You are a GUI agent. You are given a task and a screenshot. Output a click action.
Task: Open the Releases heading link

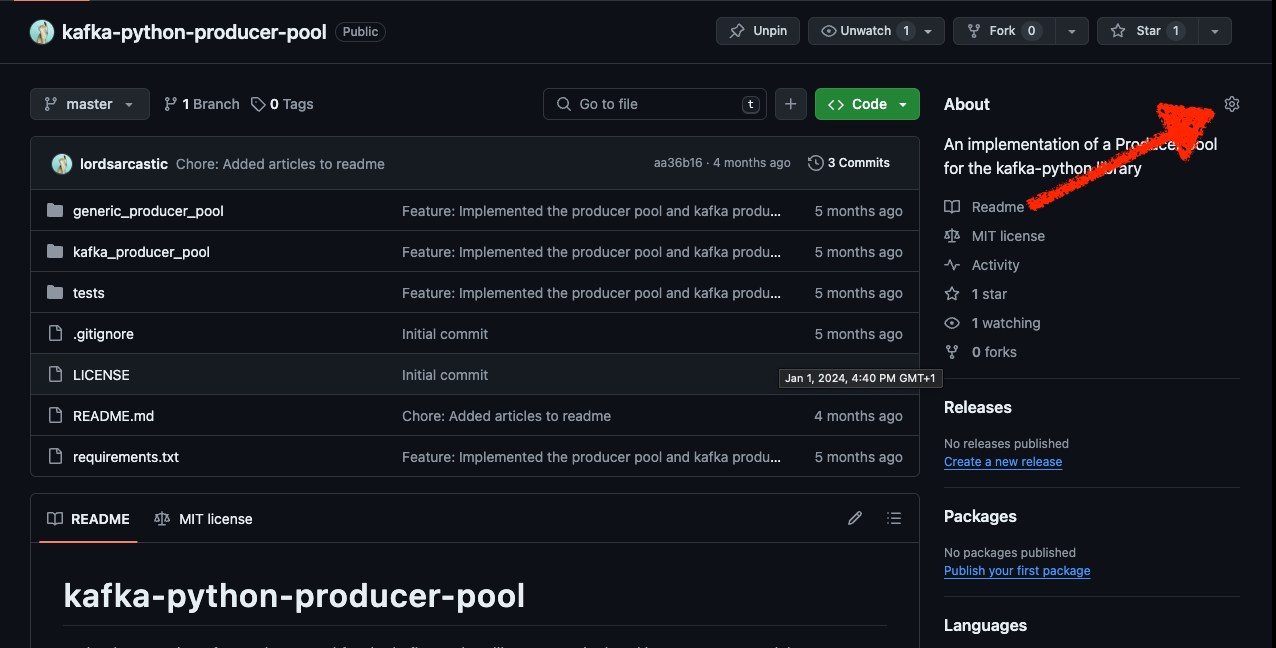978,407
